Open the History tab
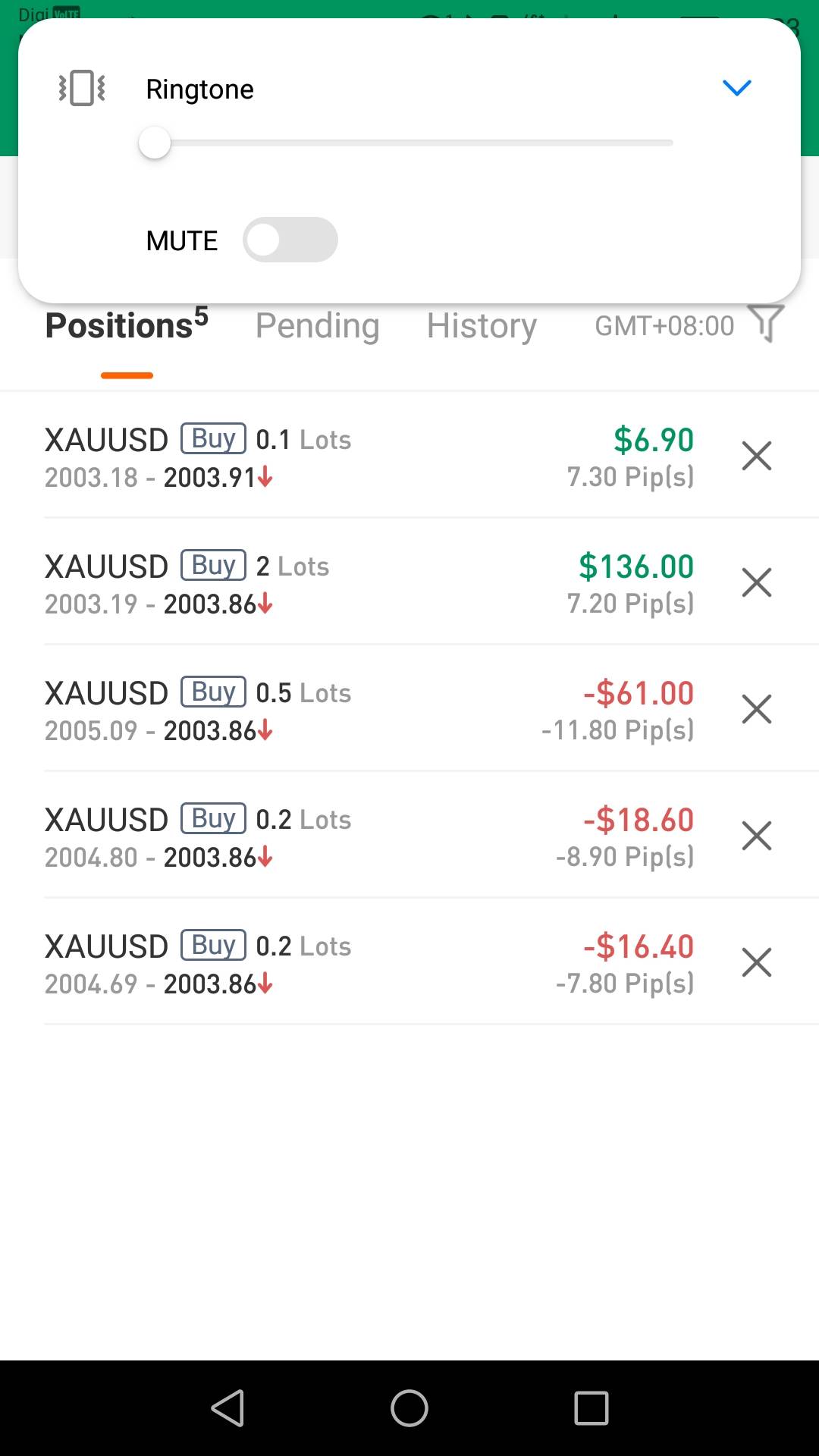Viewport: 819px width, 1456px height. click(482, 326)
